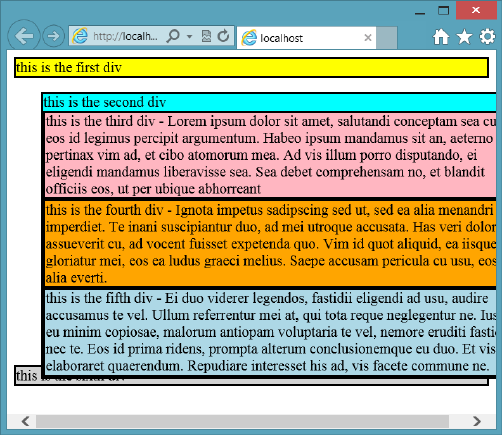Open a new tab button
The height and width of the screenshot is (435, 502).
pyautogui.click(x=387, y=38)
